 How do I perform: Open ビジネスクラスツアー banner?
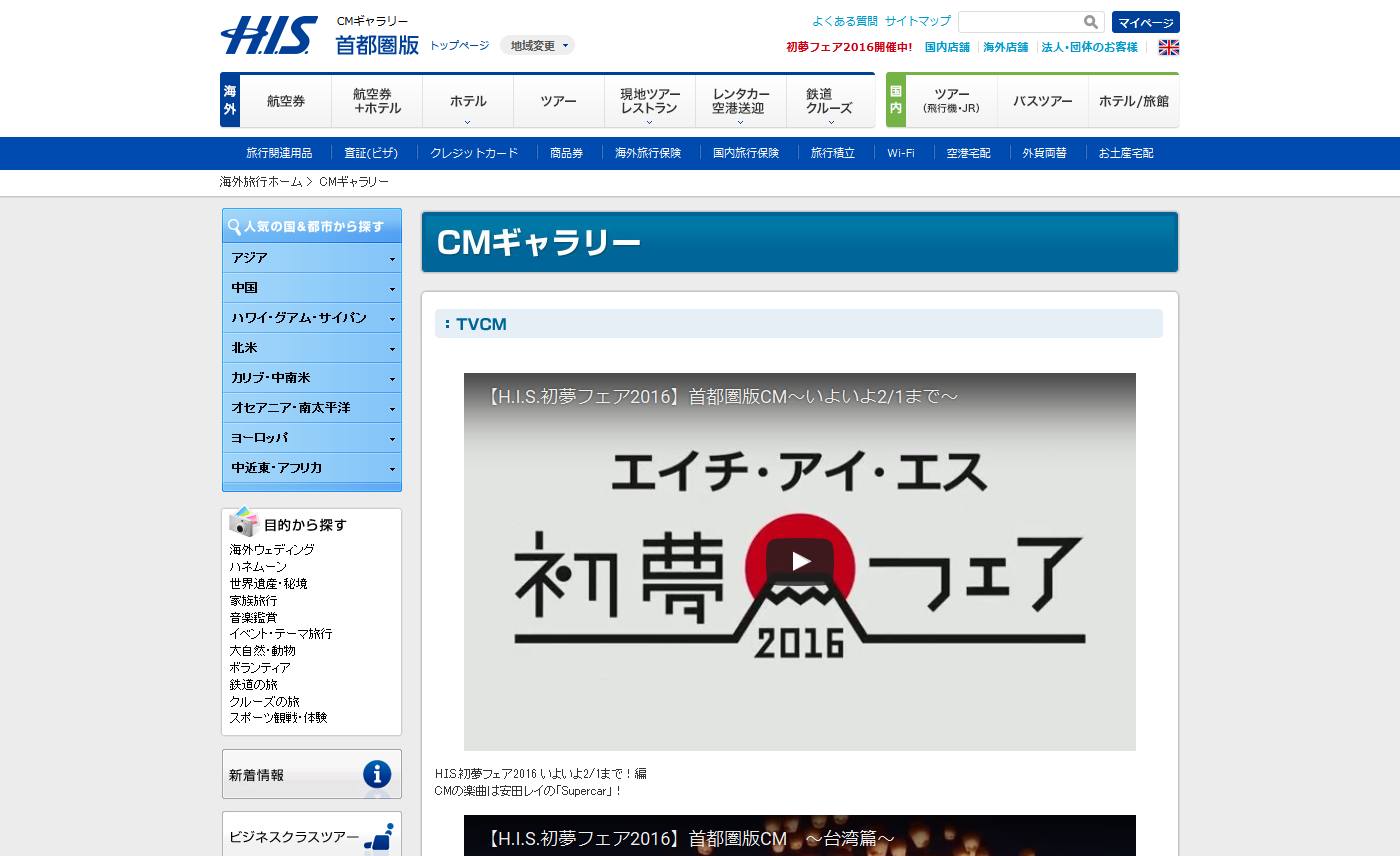tap(312, 835)
